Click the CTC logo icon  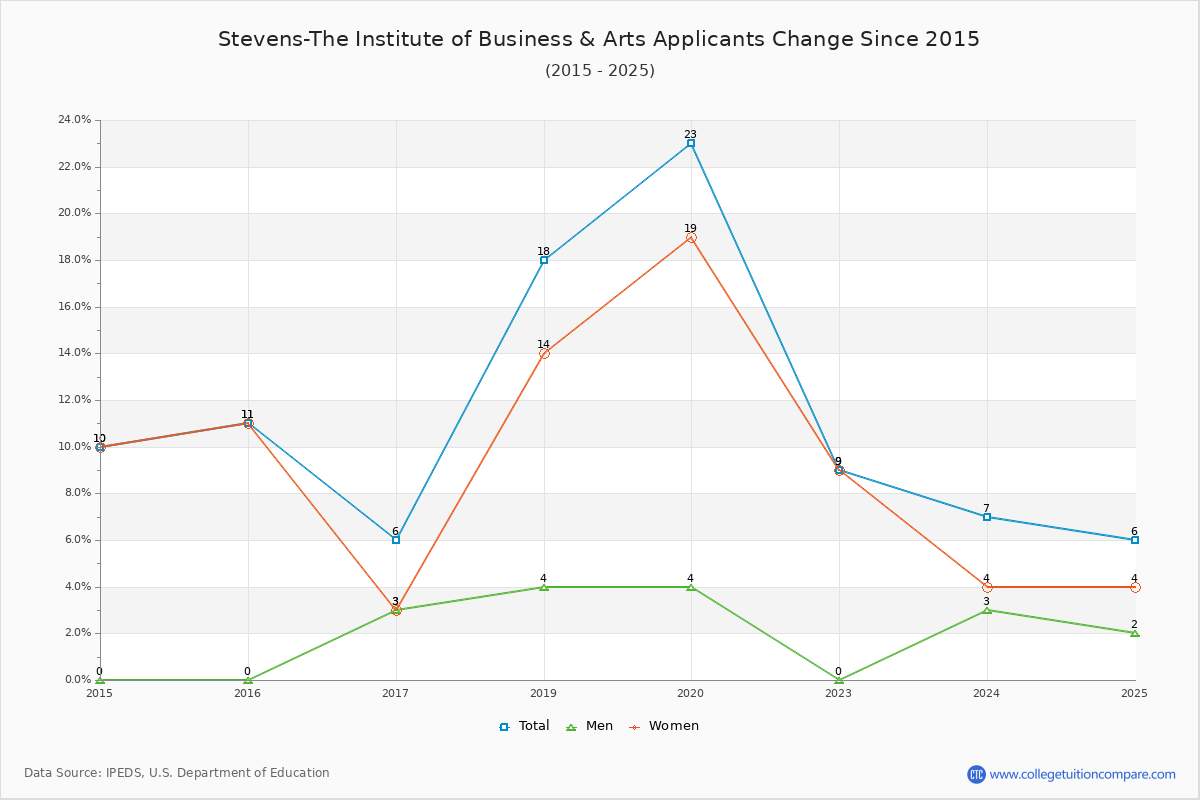click(976, 774)
